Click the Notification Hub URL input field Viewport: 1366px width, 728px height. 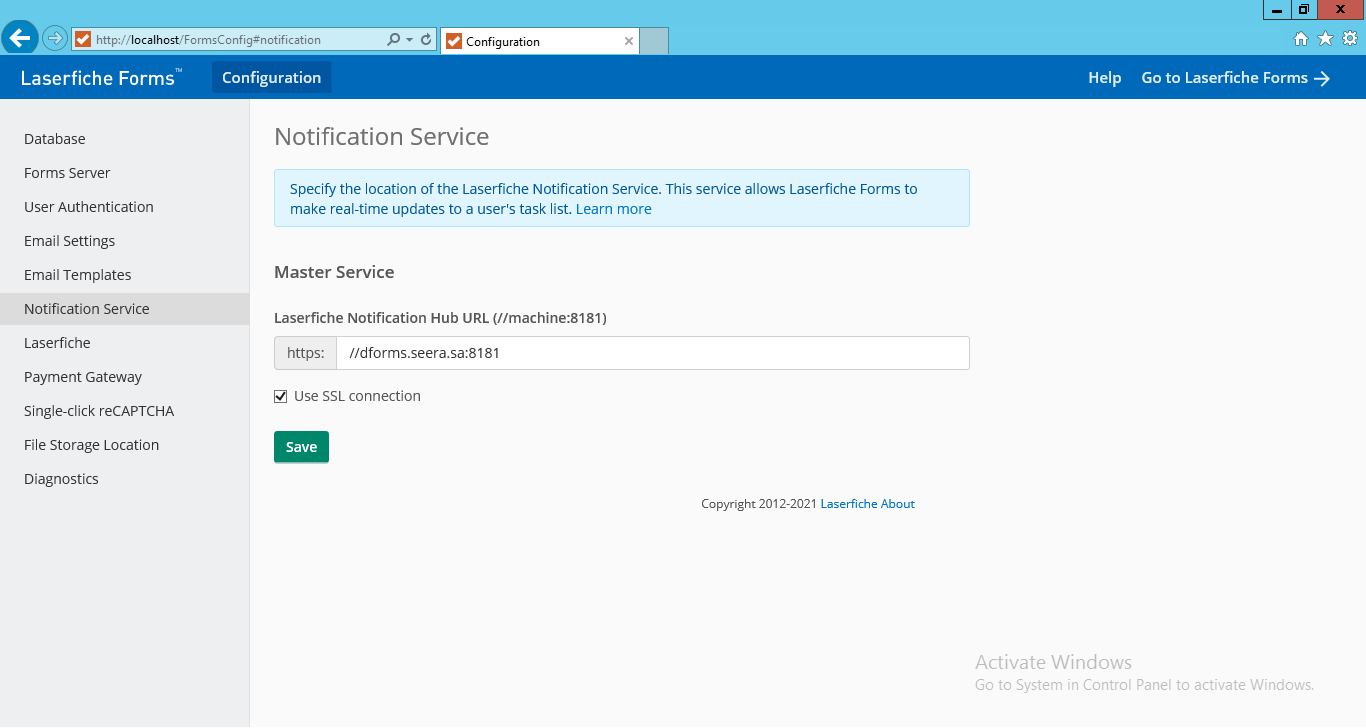653,353
